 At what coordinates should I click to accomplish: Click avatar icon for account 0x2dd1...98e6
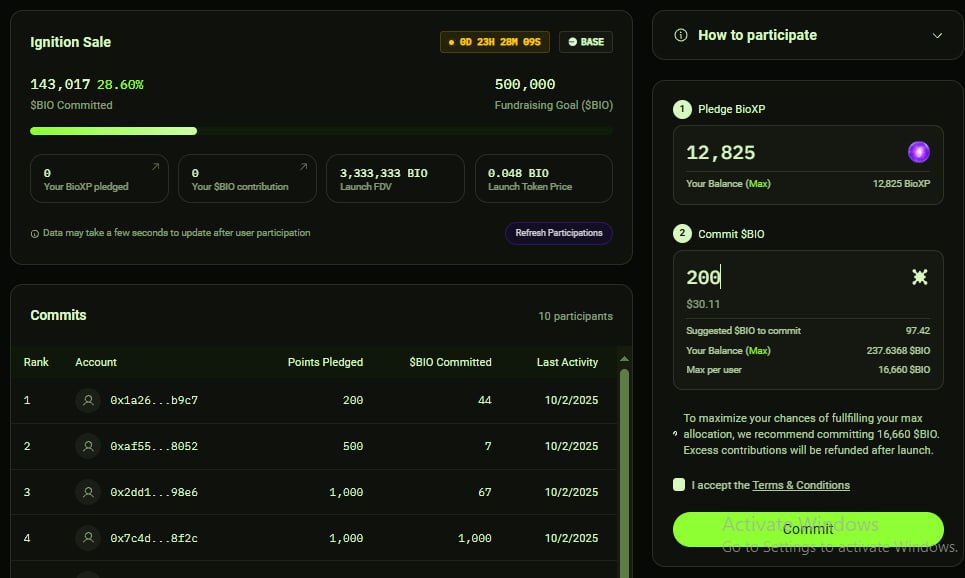(x=88, y=492)
